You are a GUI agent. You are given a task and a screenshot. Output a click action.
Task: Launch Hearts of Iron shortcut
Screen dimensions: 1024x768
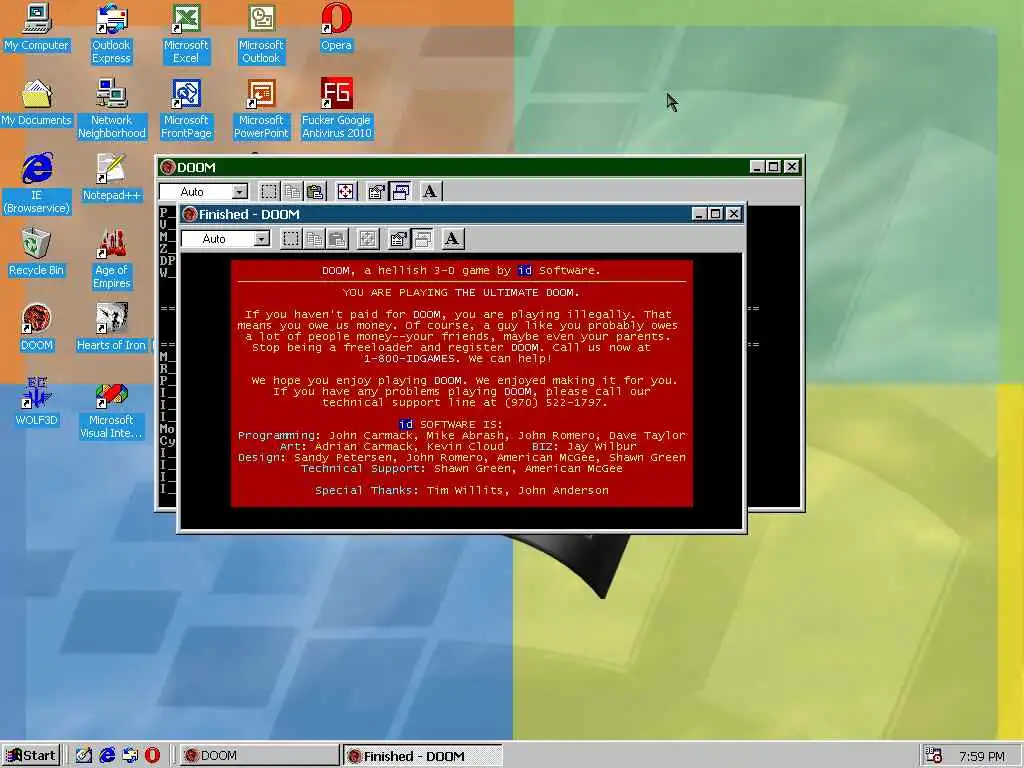112,328
